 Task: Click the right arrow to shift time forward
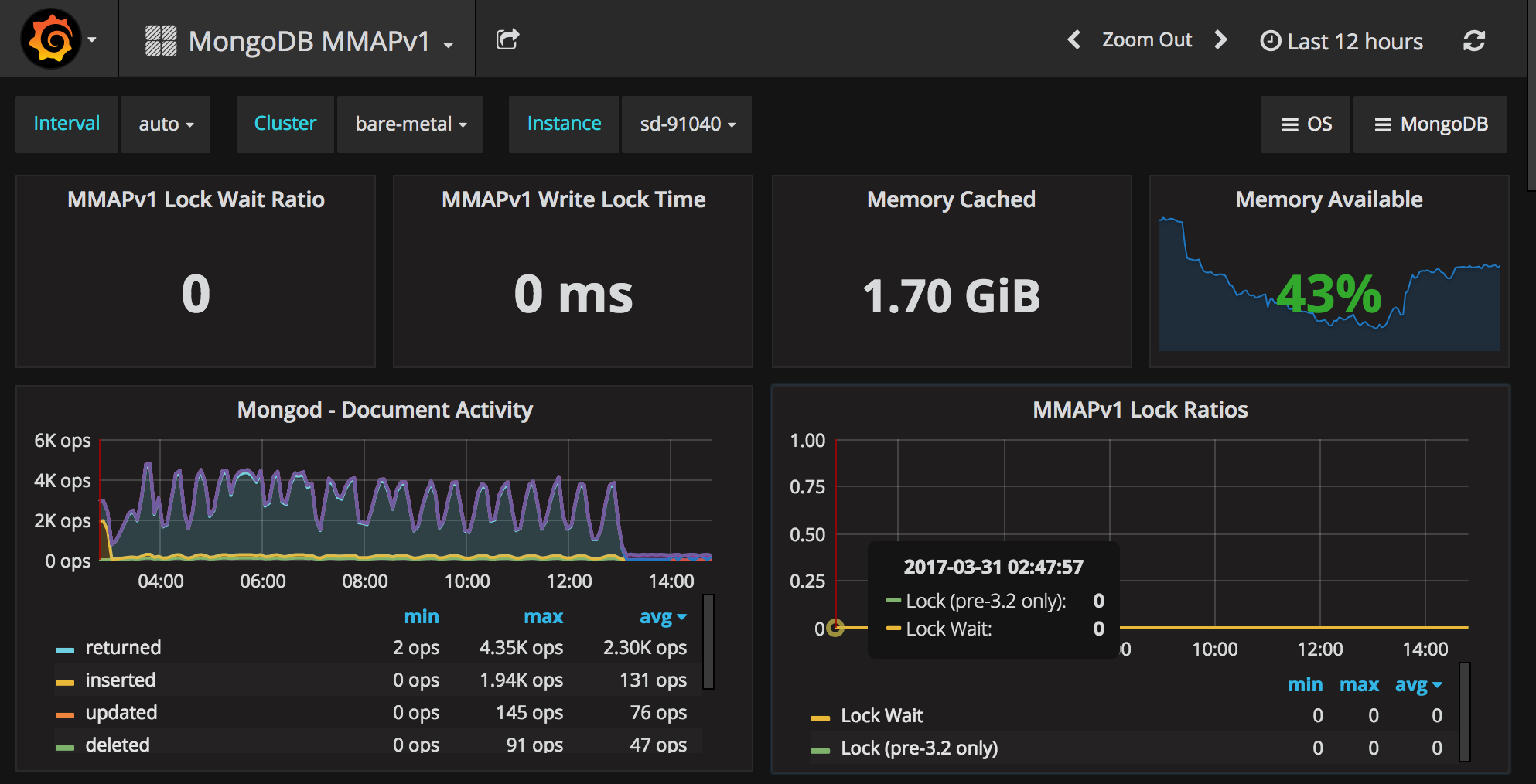pyautogui.click(x=1220, y=40)
